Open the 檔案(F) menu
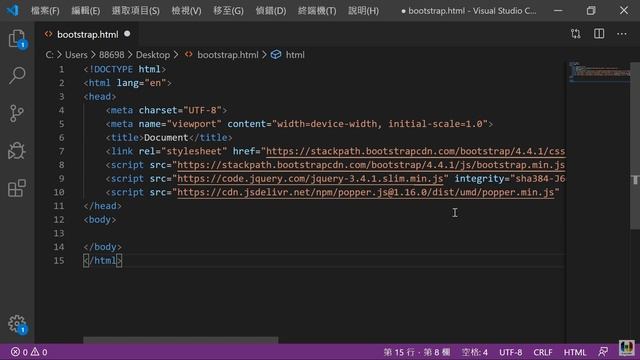Screen dimensions: 640x360 45,11
